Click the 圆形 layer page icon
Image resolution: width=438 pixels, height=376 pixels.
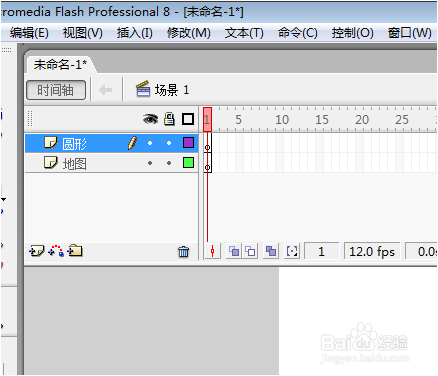click(x=51, y=143)
